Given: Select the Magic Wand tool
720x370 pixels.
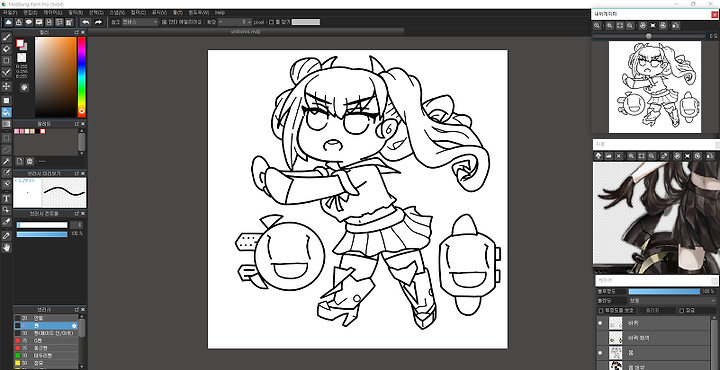Looking at the screenshot, I should tap(6, 161).
